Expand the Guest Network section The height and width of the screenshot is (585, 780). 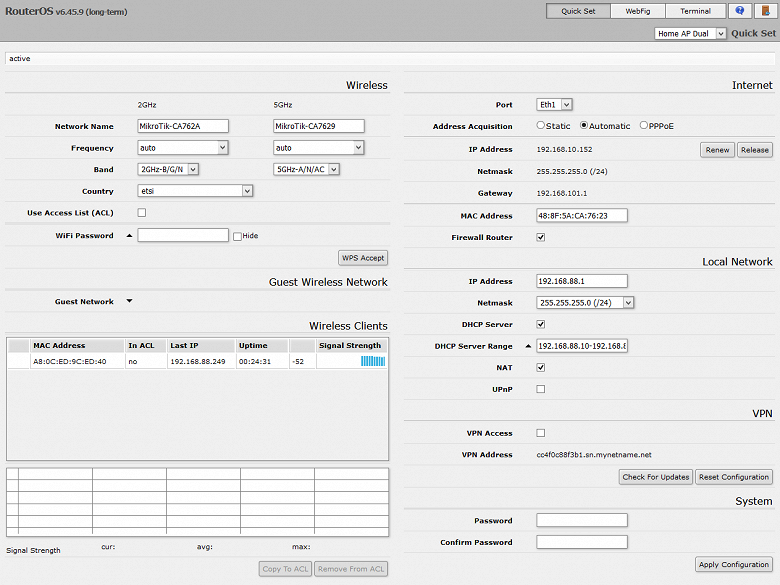[129, 301]
